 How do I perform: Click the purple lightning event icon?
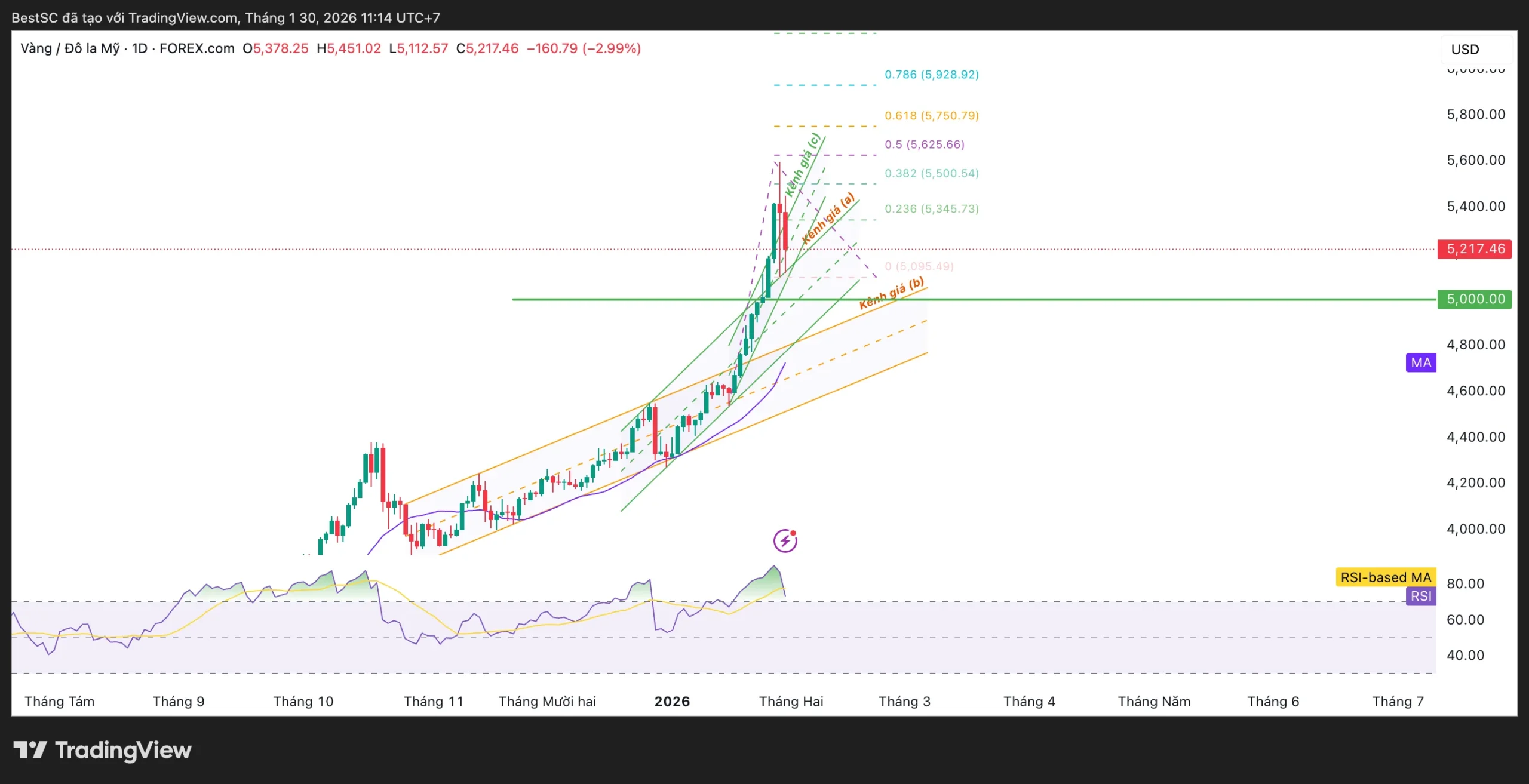click(785, 541)
